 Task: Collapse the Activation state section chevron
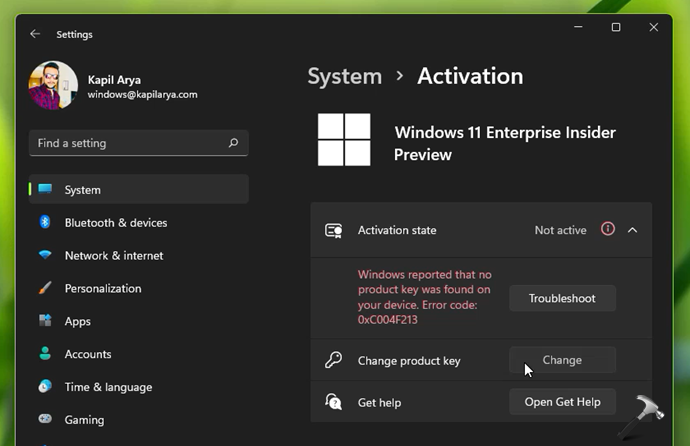(x=632, y=230)
